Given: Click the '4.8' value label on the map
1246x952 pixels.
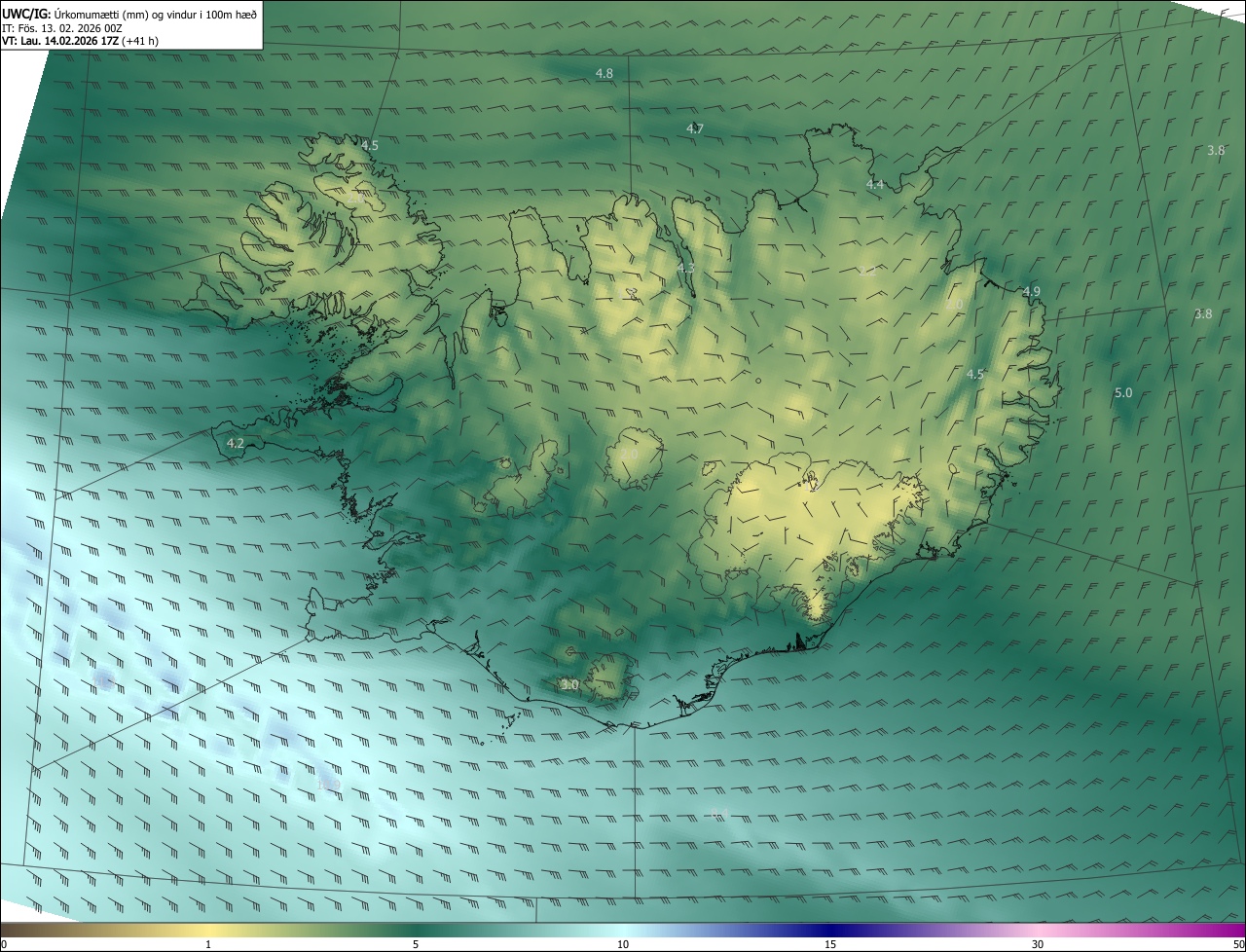Looking at the screenshot, I should tap(605, 74).
